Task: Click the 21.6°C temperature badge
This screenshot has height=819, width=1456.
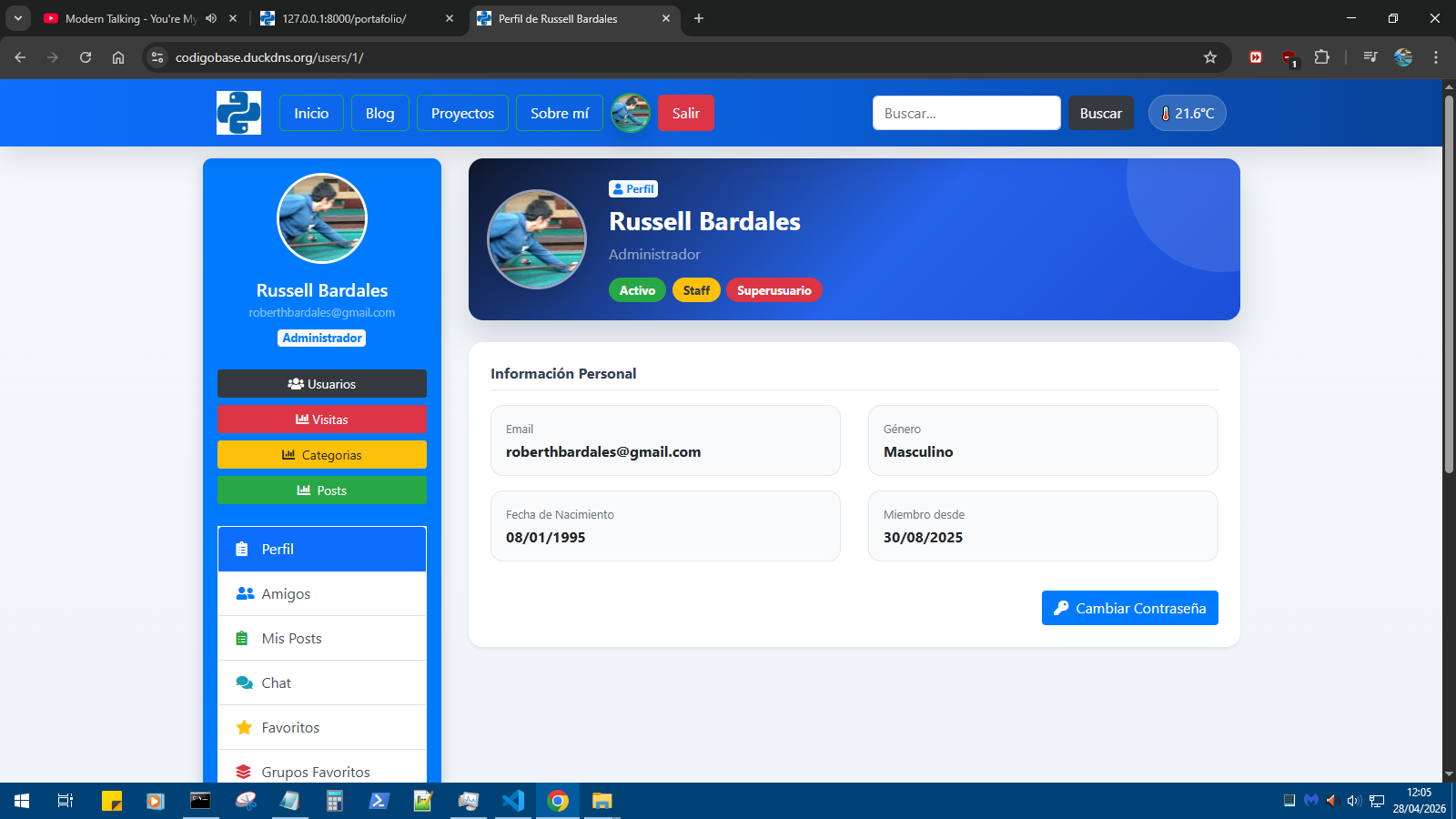Action: click(x=1188, y=113)
